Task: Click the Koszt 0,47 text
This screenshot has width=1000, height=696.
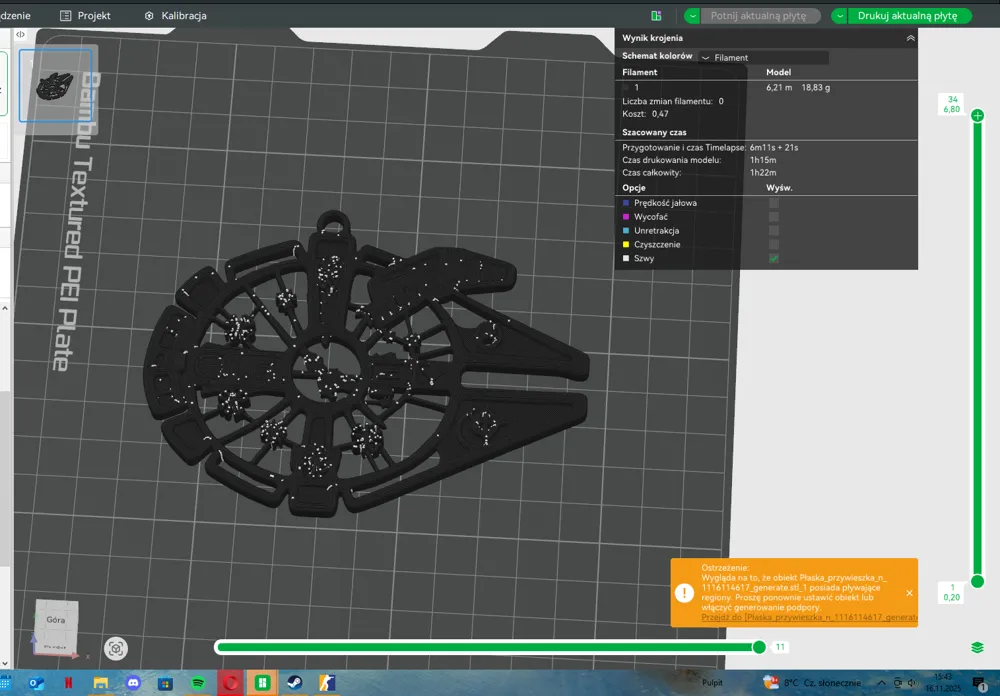Action: click(x=645, y=114)
